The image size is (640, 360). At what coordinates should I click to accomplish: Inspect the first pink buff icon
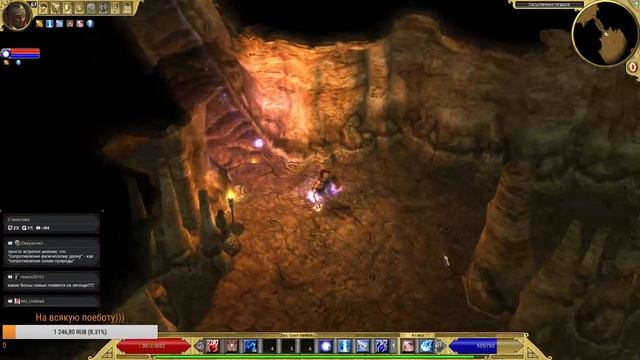[70, 24]
